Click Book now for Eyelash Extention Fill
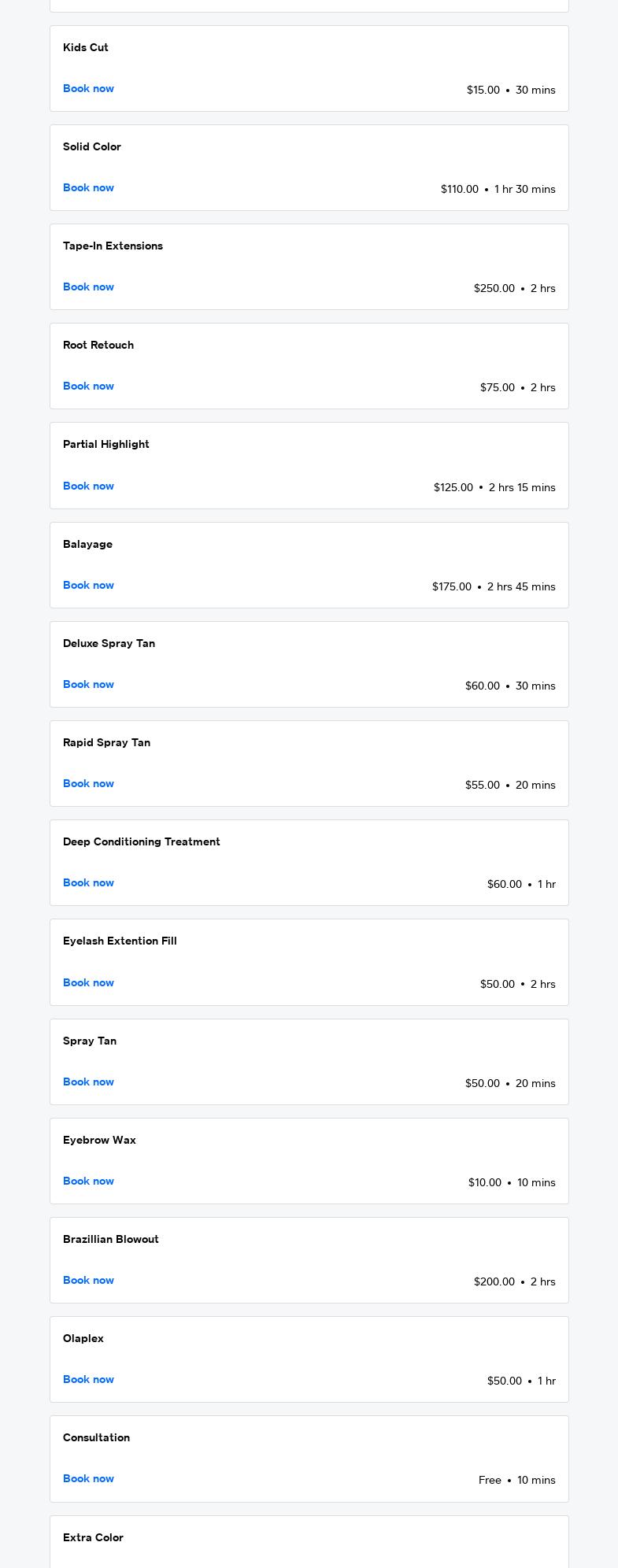 (88, 983)
